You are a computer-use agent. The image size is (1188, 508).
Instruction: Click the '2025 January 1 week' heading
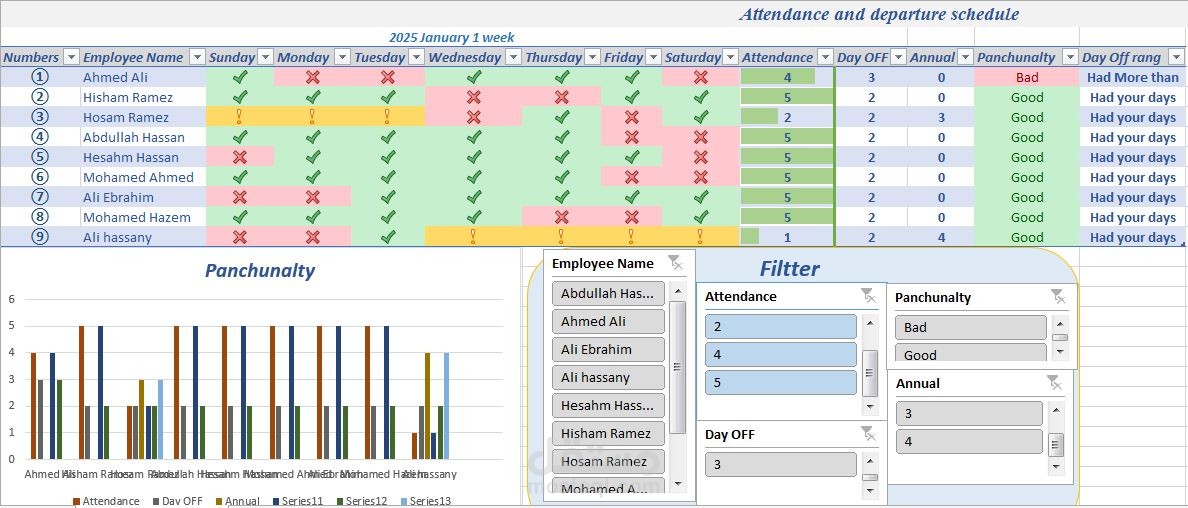(452, 37)
